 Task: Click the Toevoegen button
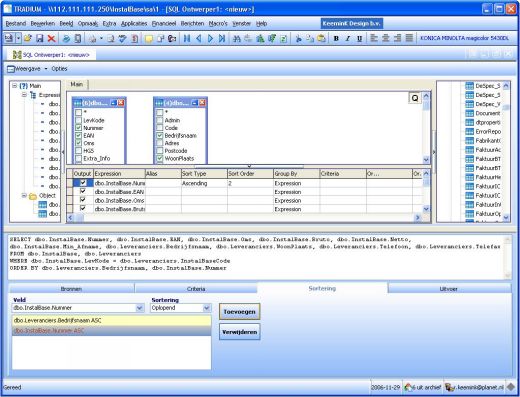pyautogui.click(x=239, y=312)
